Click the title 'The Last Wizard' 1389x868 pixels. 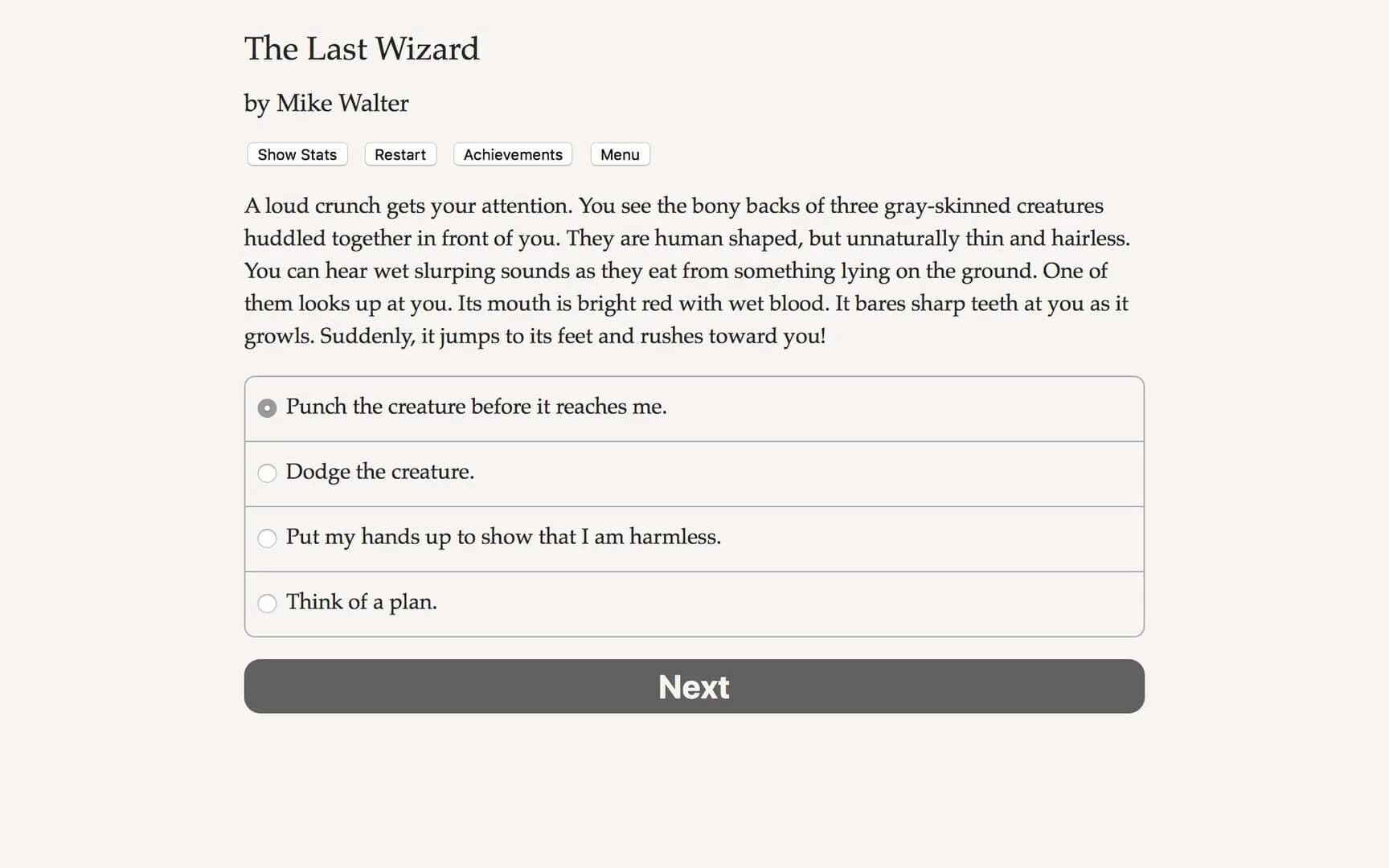[362, 49]
